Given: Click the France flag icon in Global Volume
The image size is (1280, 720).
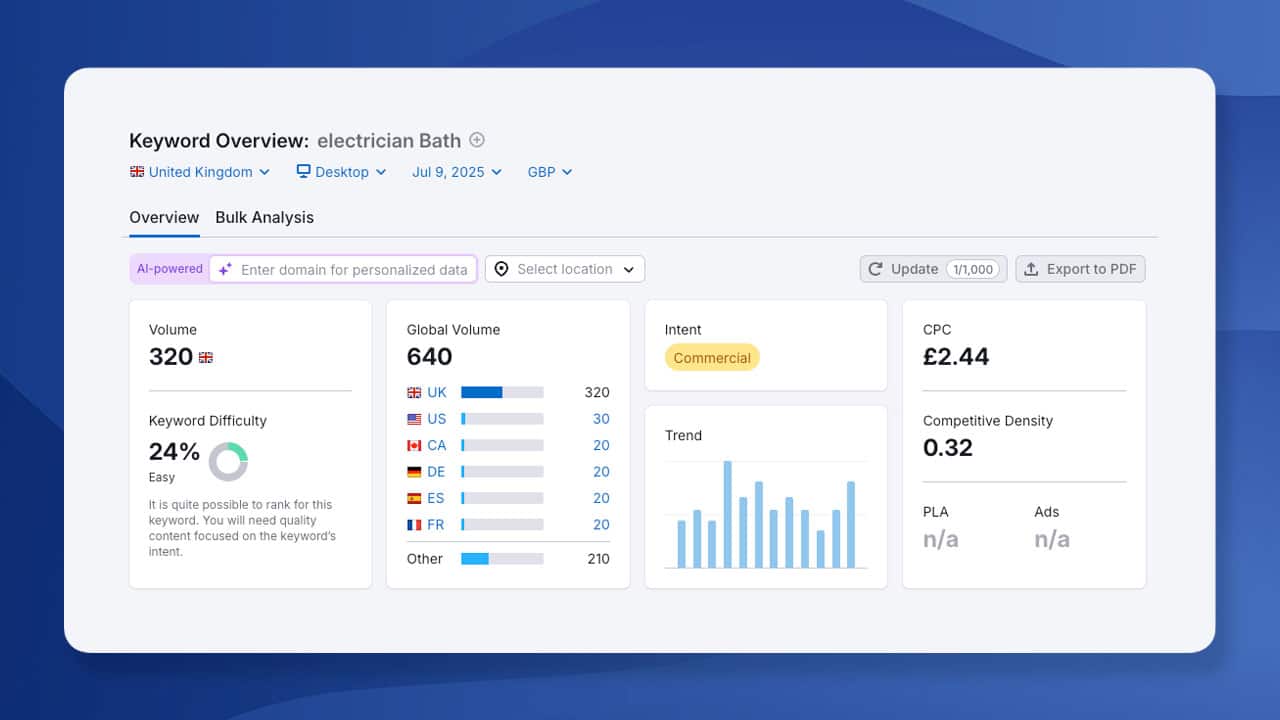Looking at the screenshot, I should (x=414, y=525).
